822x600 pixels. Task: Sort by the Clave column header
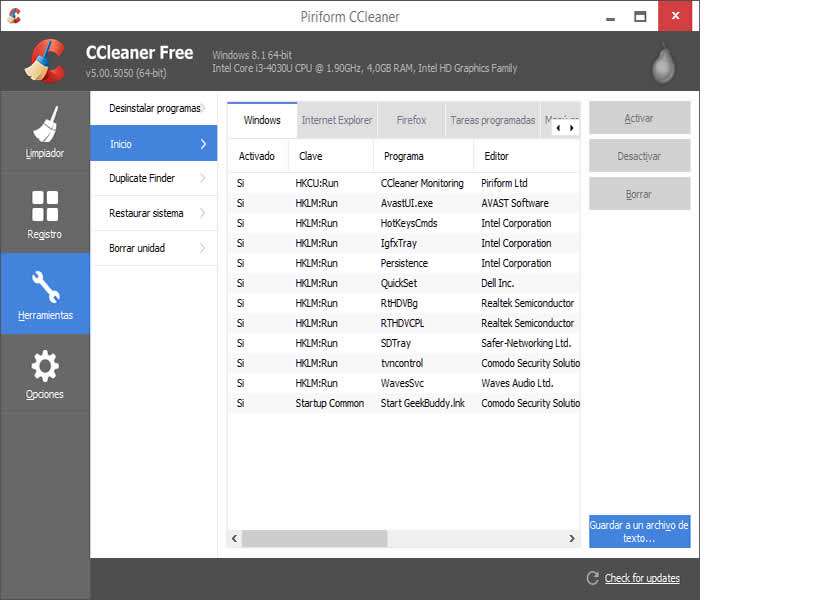[x=331, y=156]
